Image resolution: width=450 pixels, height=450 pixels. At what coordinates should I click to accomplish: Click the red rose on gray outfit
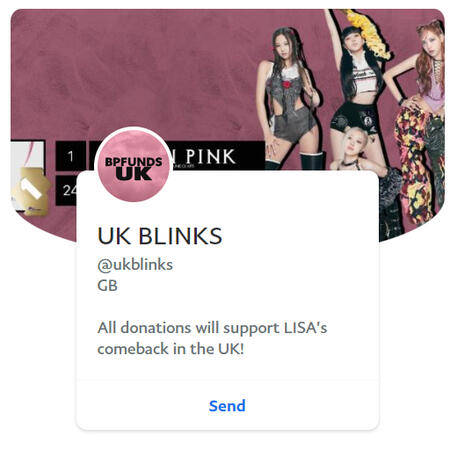pos(286,84)
